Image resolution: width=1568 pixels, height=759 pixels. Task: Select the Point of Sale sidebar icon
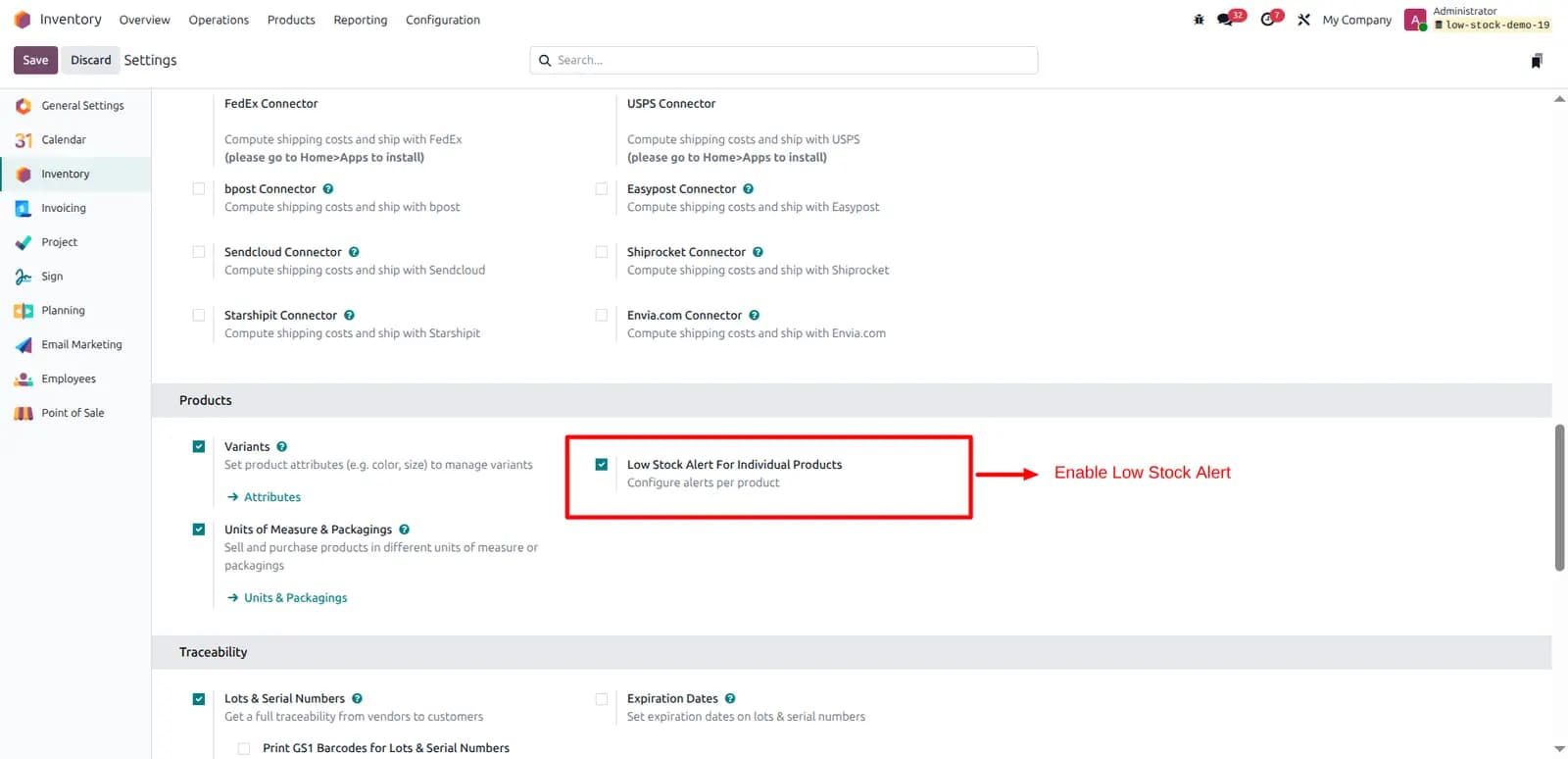click(x=24, y=413)
